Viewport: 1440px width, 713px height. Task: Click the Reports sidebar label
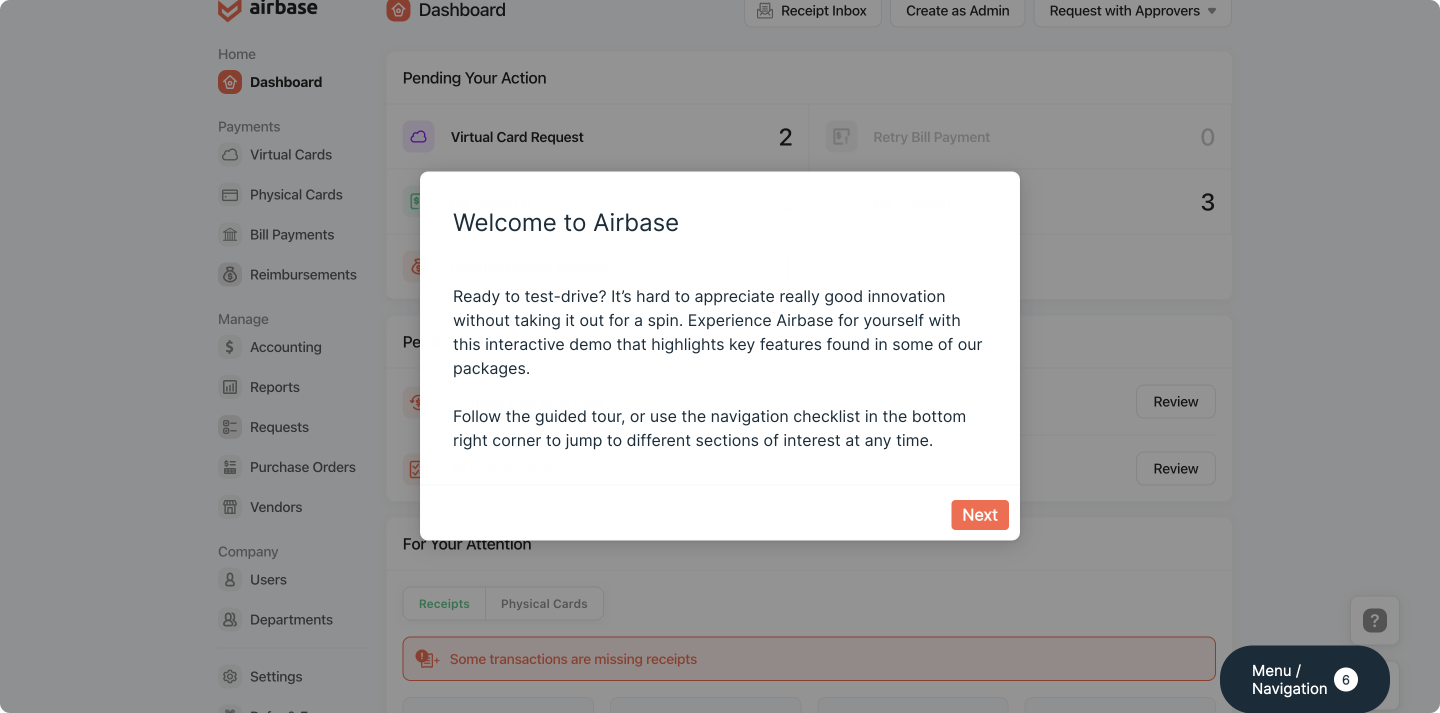[275, 387]
